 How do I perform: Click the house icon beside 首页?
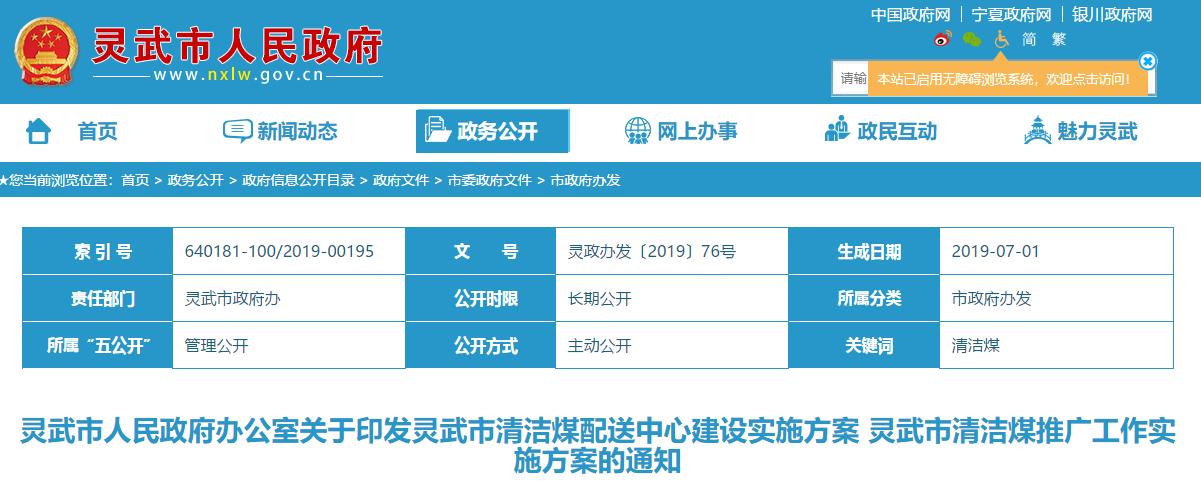(39, 131)
